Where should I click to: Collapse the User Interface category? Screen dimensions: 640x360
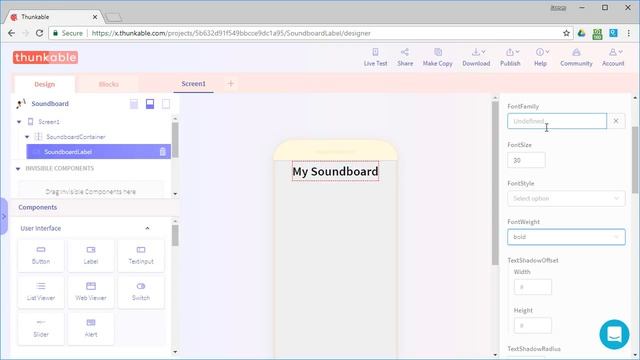point(147,228)
